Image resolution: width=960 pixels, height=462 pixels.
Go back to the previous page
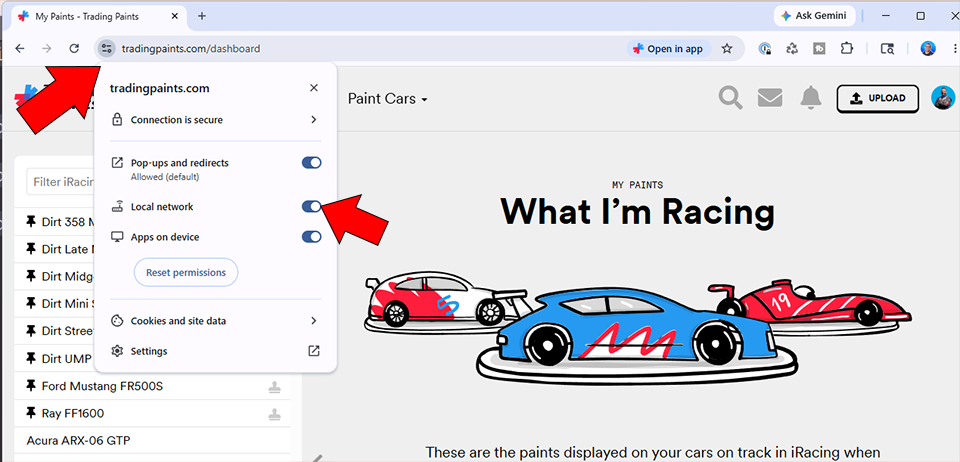click(20, 48)
